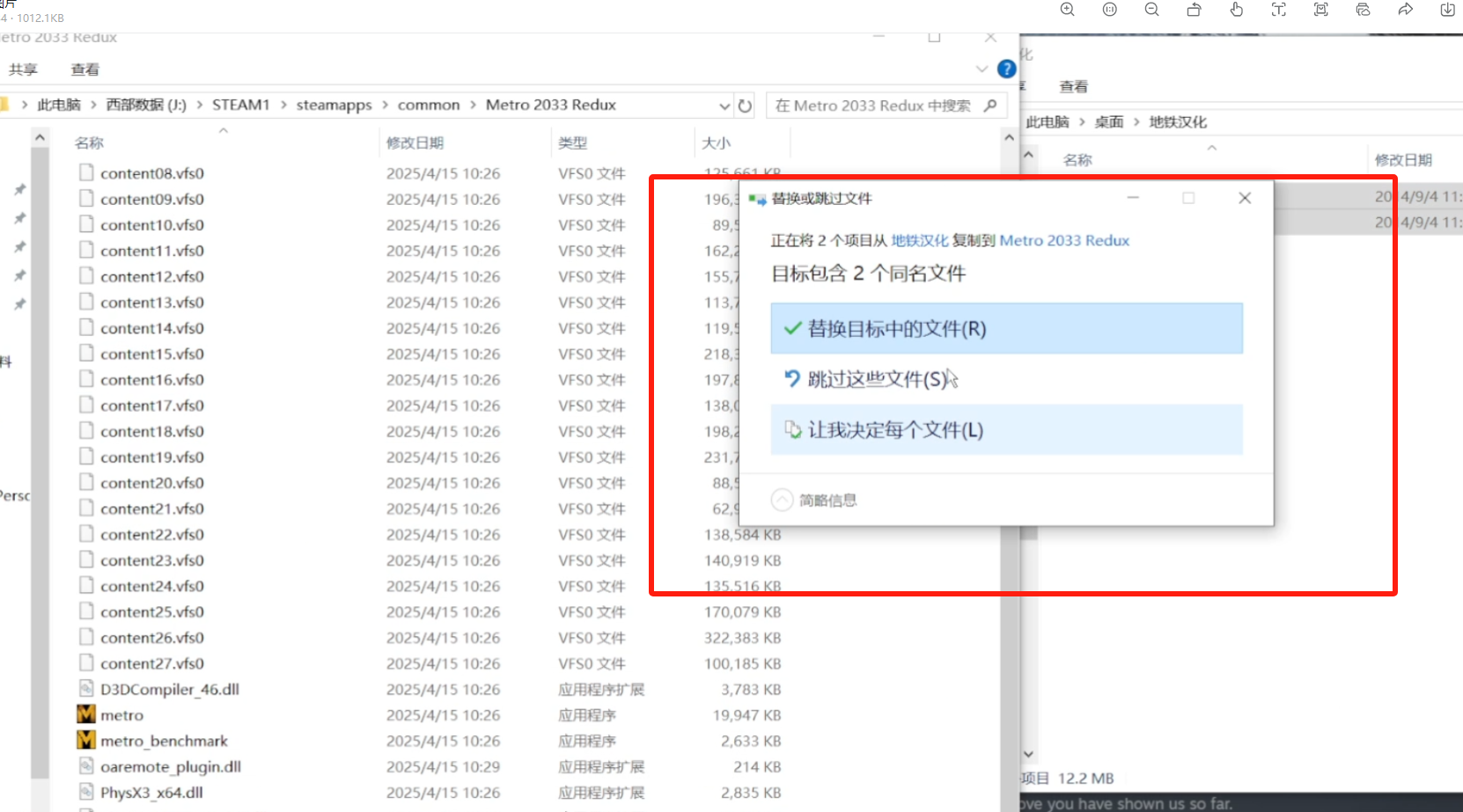
Task: Open Metro 2033 Redux destination link
Action: [1064, 240]
